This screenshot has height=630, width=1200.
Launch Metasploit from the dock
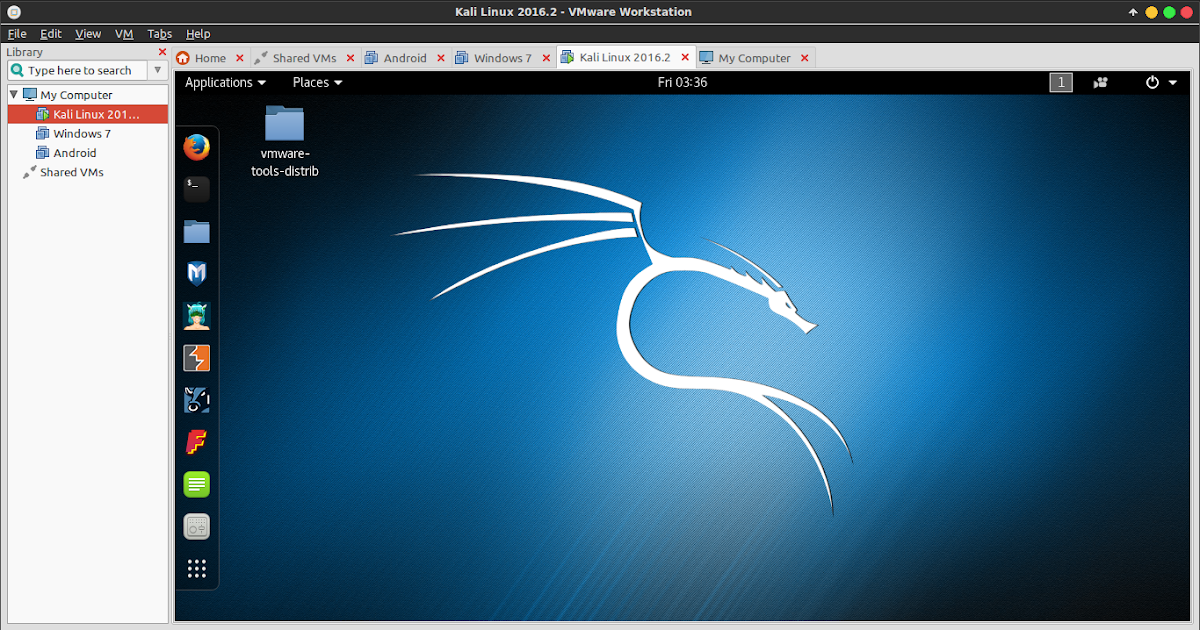click(196, 273)
